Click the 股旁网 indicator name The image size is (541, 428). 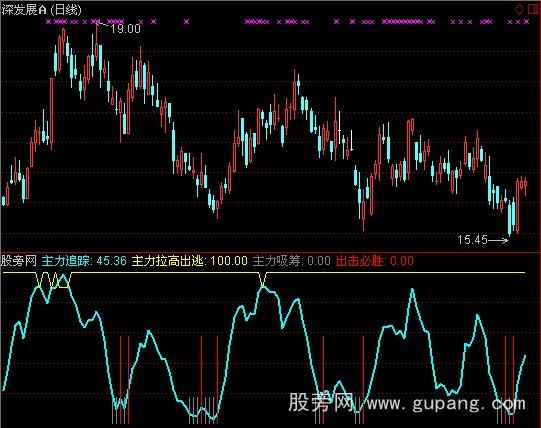coord(19,261)
